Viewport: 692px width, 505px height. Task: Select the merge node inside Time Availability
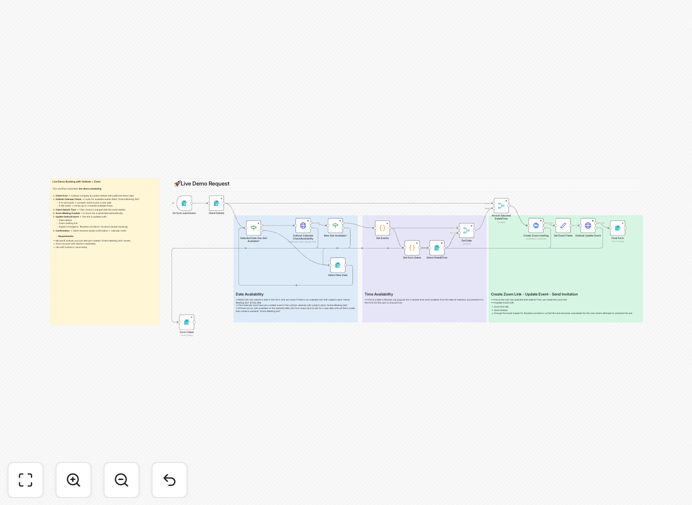tap(466, 230)
